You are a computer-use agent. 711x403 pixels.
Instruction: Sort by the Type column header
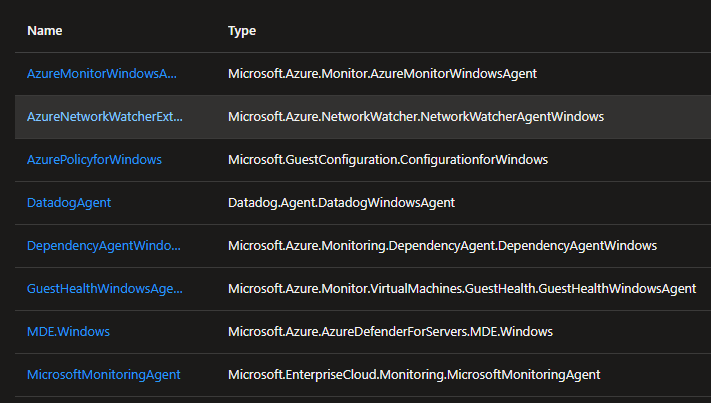click(x=242, y=30)
